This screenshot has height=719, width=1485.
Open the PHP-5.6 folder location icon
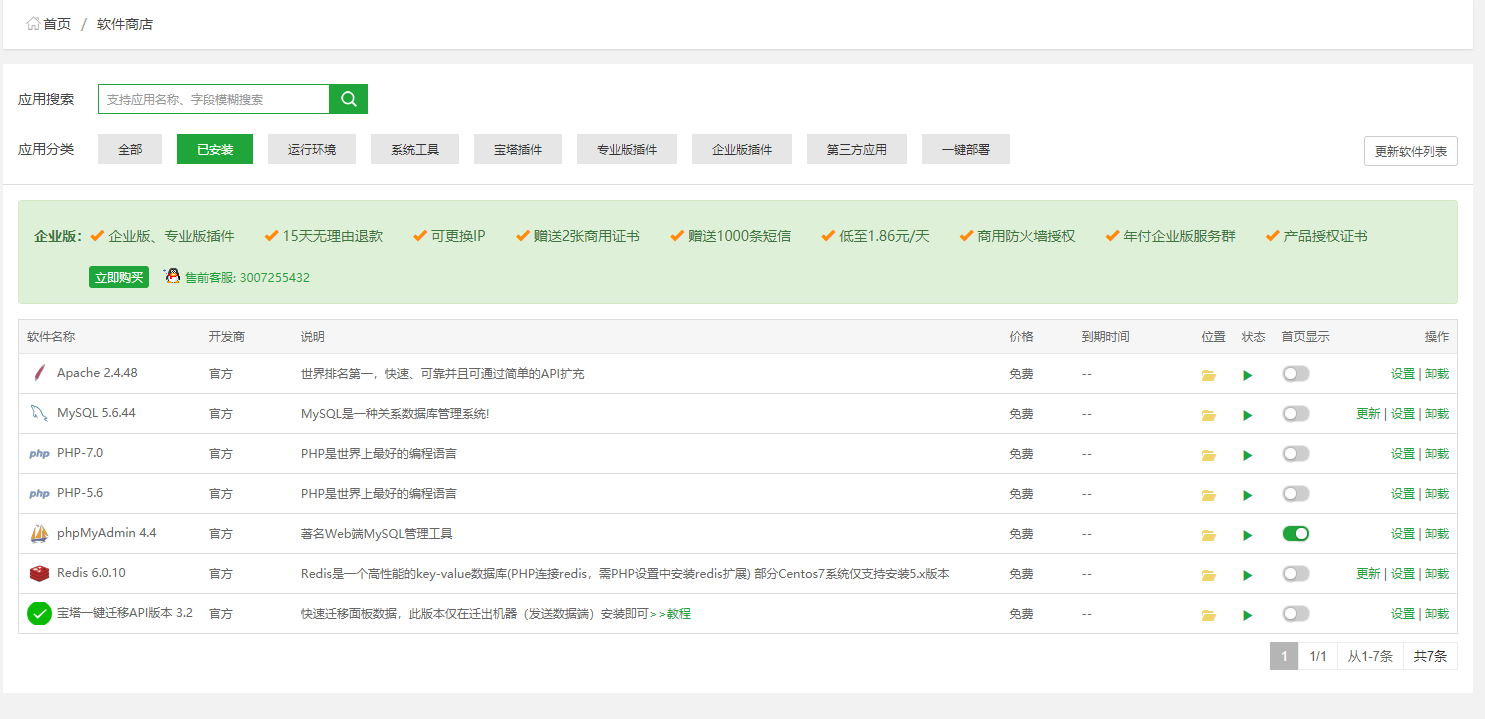tap(1209, 495)
